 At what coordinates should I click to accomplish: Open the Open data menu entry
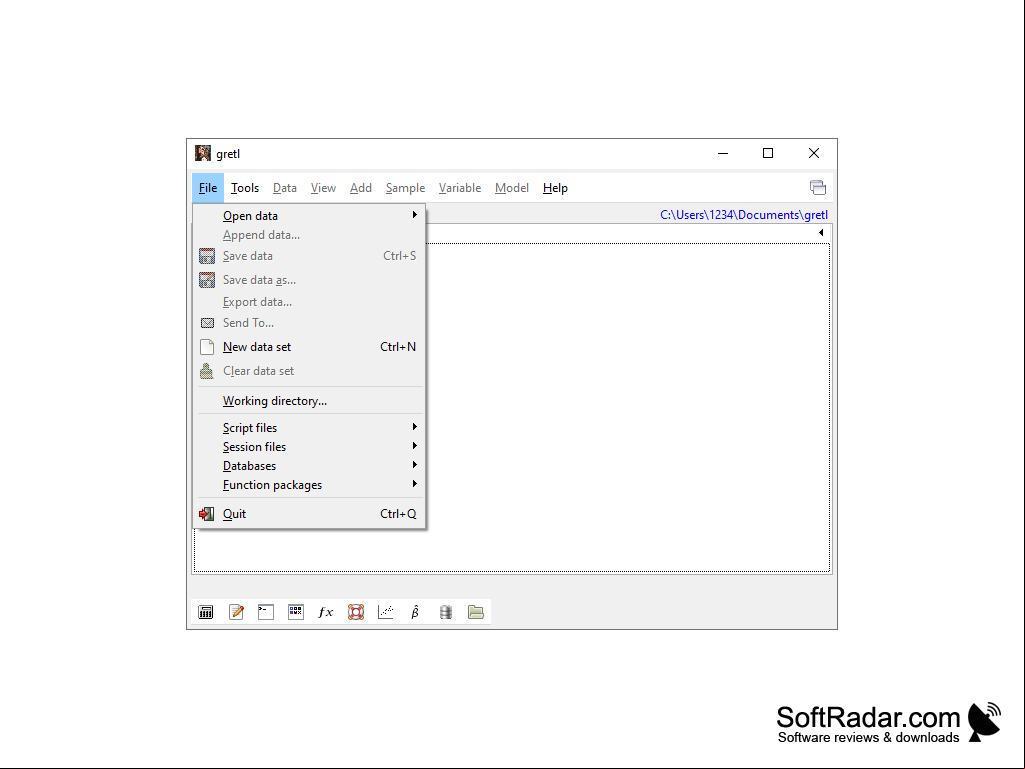coord(309,216)
